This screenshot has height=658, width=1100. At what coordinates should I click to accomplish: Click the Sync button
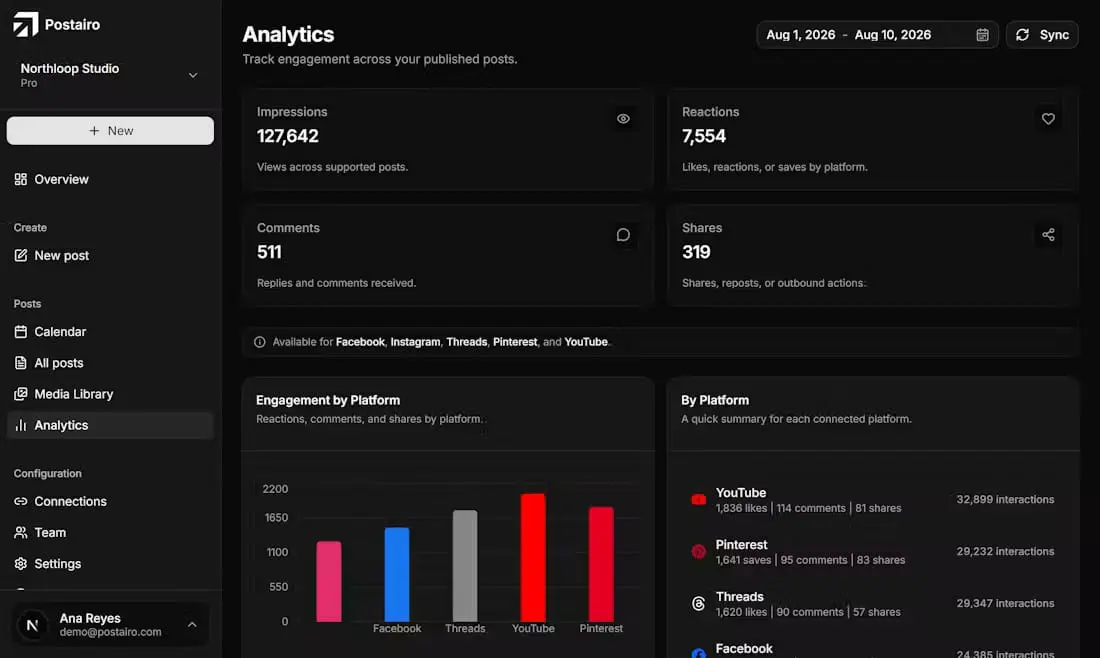[1042, 34]
